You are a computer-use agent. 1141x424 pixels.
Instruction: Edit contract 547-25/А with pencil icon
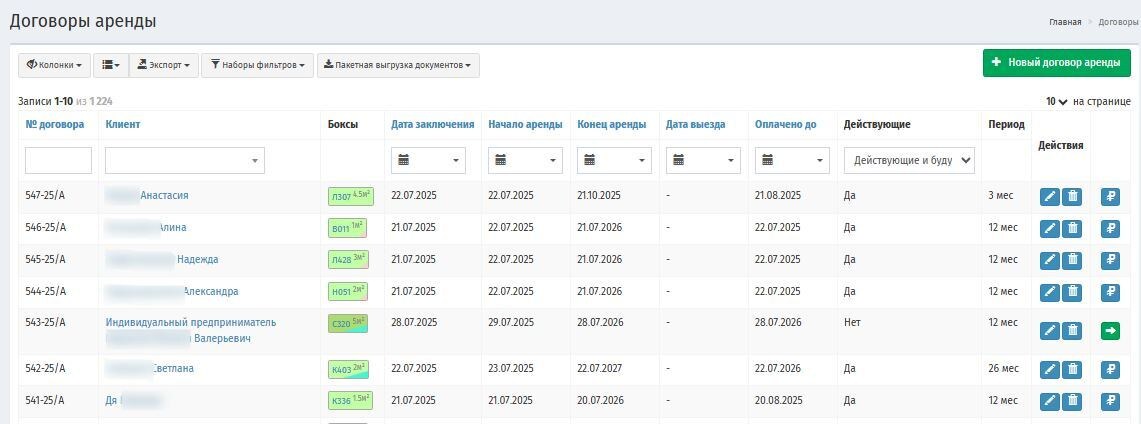coord(1049,197)
